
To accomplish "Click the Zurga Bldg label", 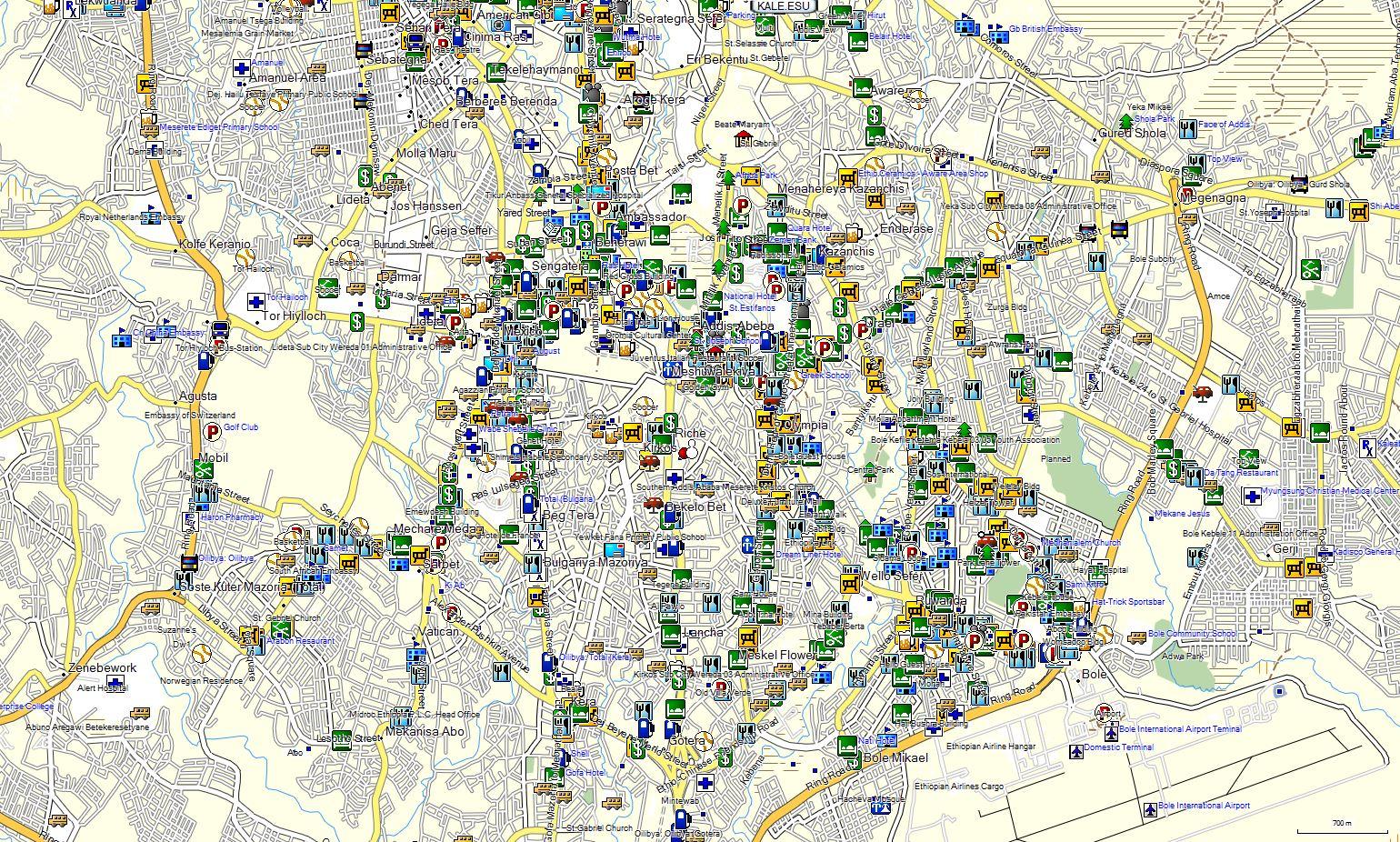I will point(1007,307).
